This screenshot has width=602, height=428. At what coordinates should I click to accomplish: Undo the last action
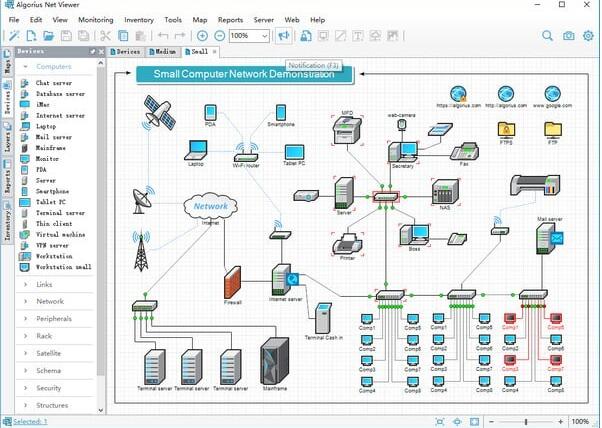[x=163, y=36]
